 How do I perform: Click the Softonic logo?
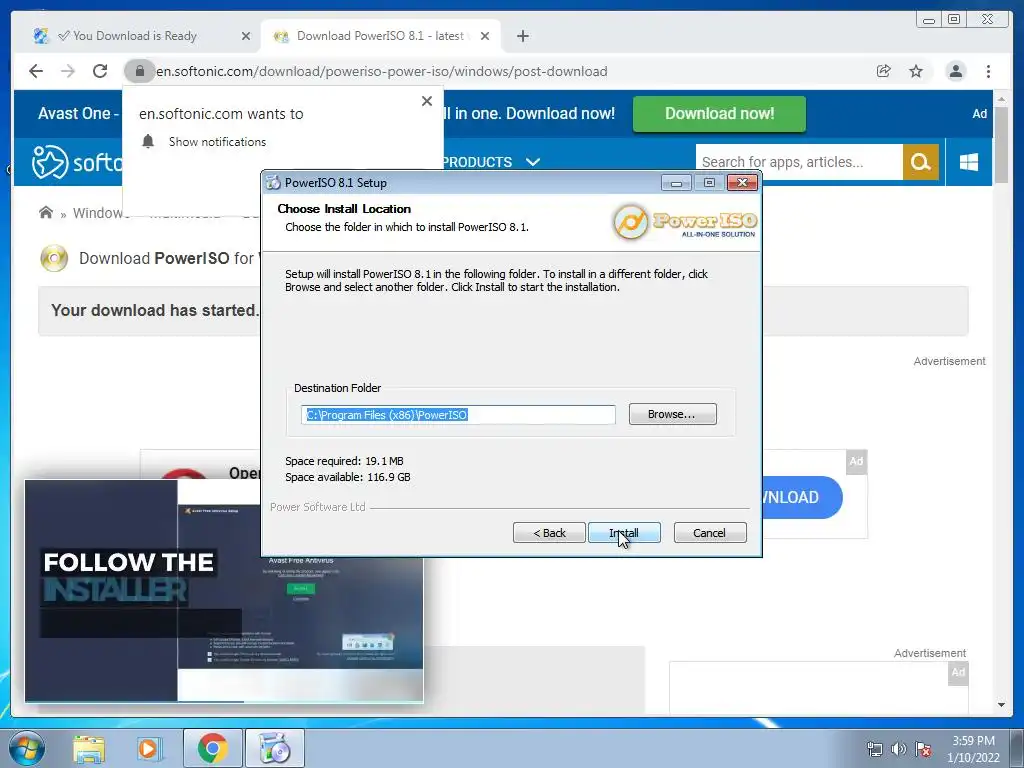click(x=77, y=161)
